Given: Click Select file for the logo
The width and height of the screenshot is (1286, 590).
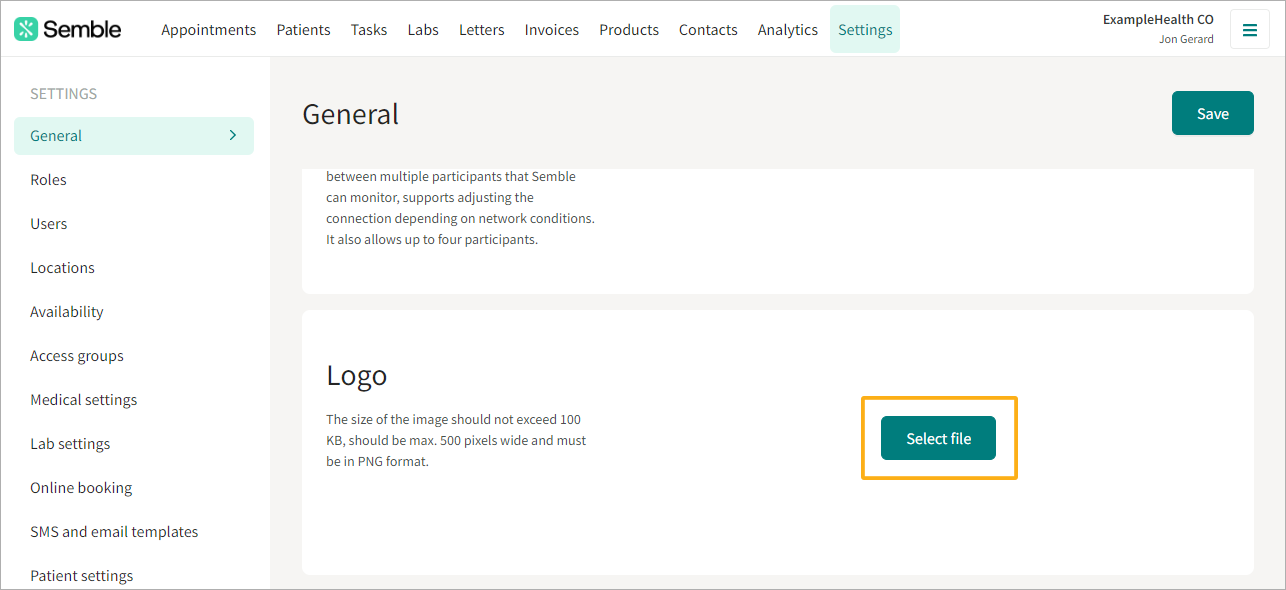Looking at the screenshot, I should 938,438.
